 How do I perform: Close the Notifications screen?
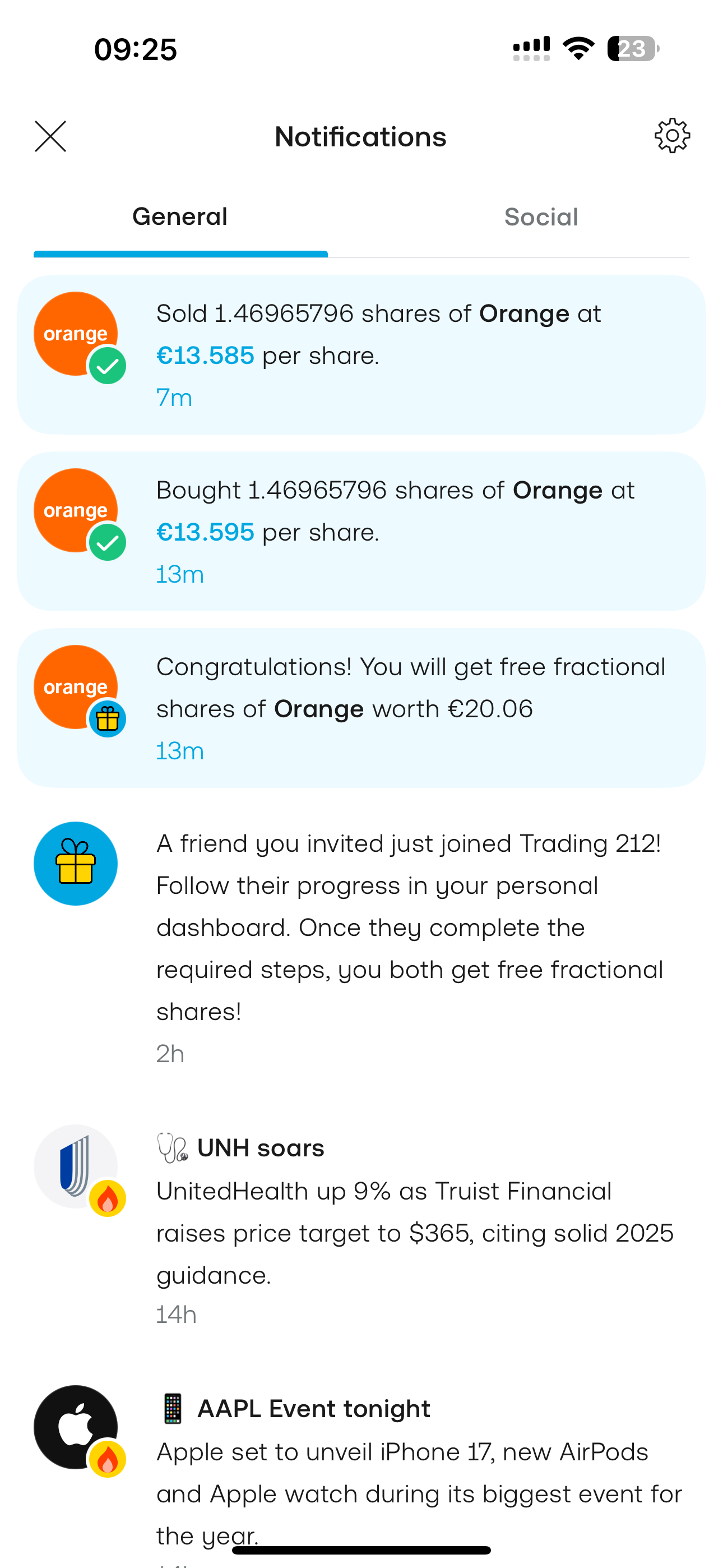click(x=50, y=136)
